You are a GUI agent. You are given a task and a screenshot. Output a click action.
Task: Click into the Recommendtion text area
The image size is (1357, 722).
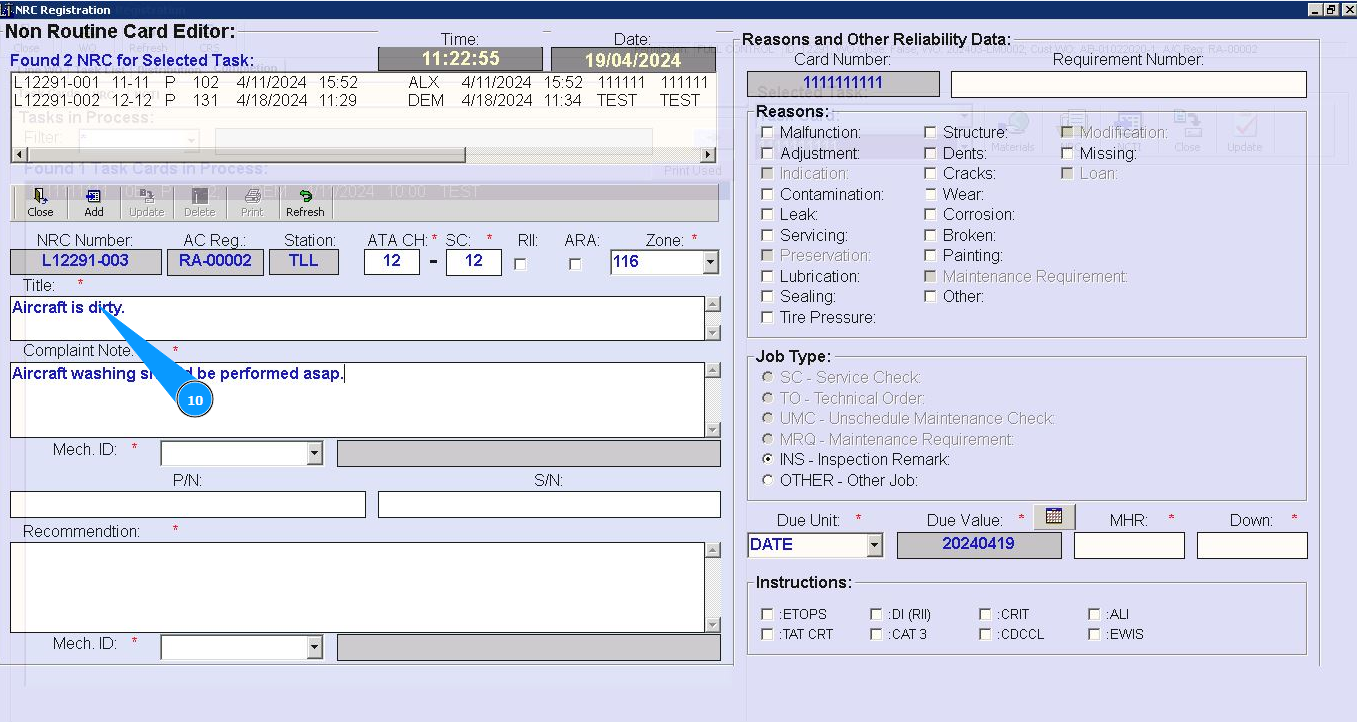(357, 587)
